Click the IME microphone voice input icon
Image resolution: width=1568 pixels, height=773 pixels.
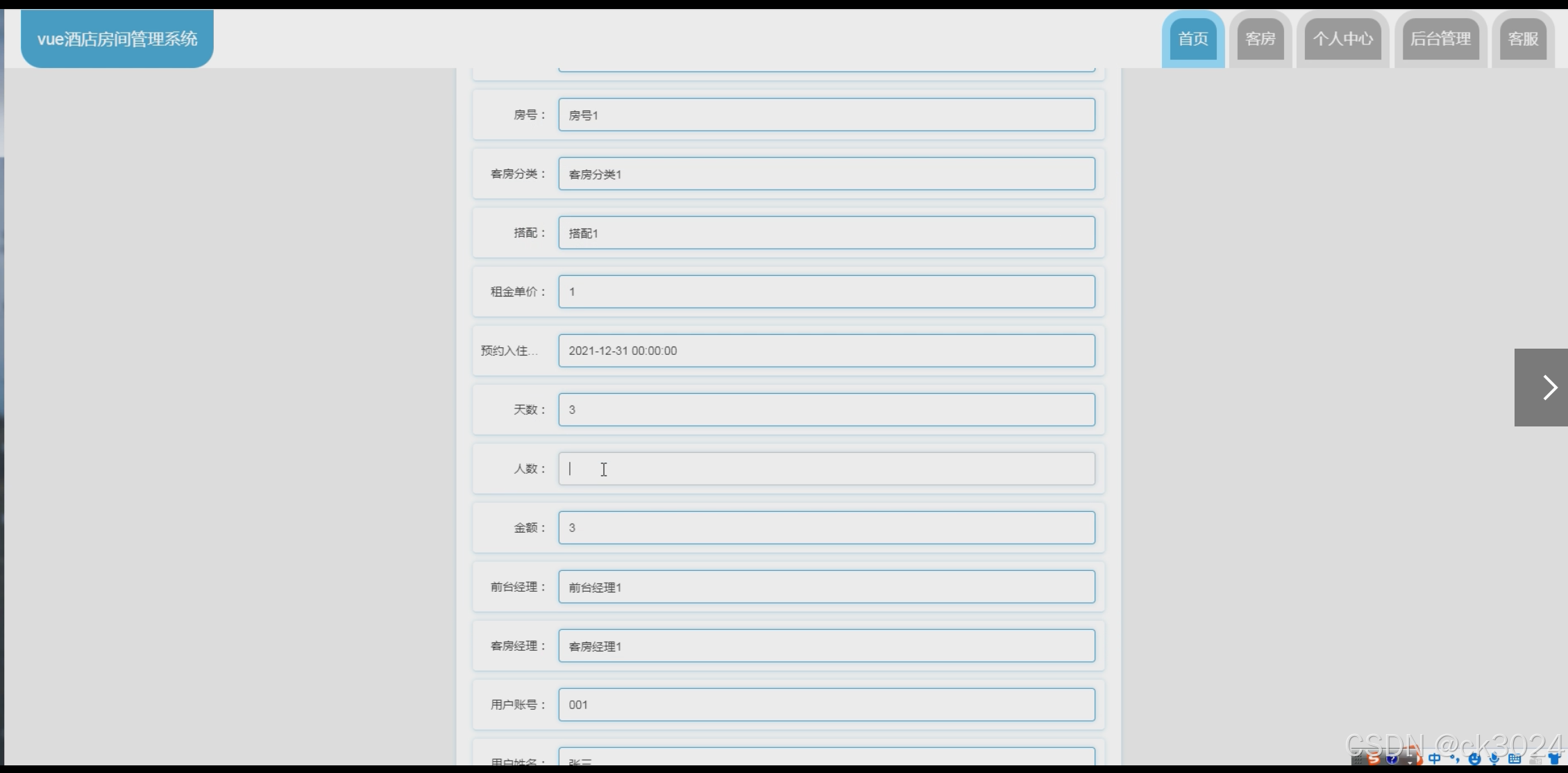click(x=1494, y=759)
